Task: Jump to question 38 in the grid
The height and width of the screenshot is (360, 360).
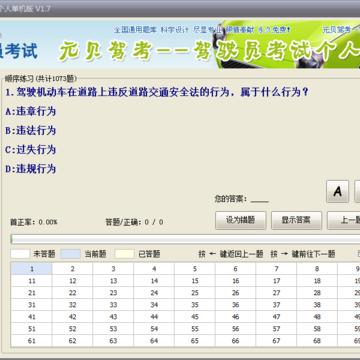Action: (x=317, y=305)
